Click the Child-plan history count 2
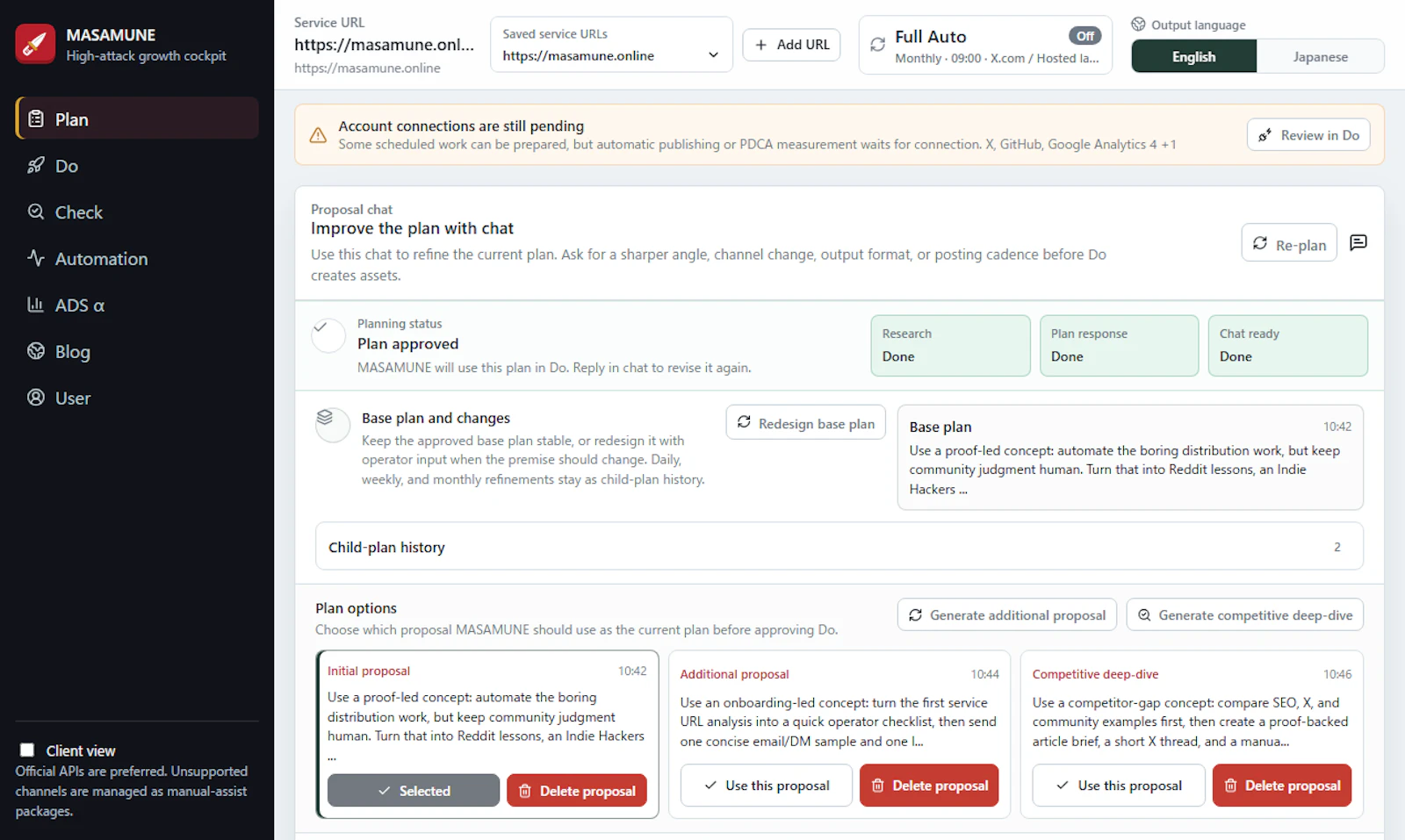 point(1337,547)
